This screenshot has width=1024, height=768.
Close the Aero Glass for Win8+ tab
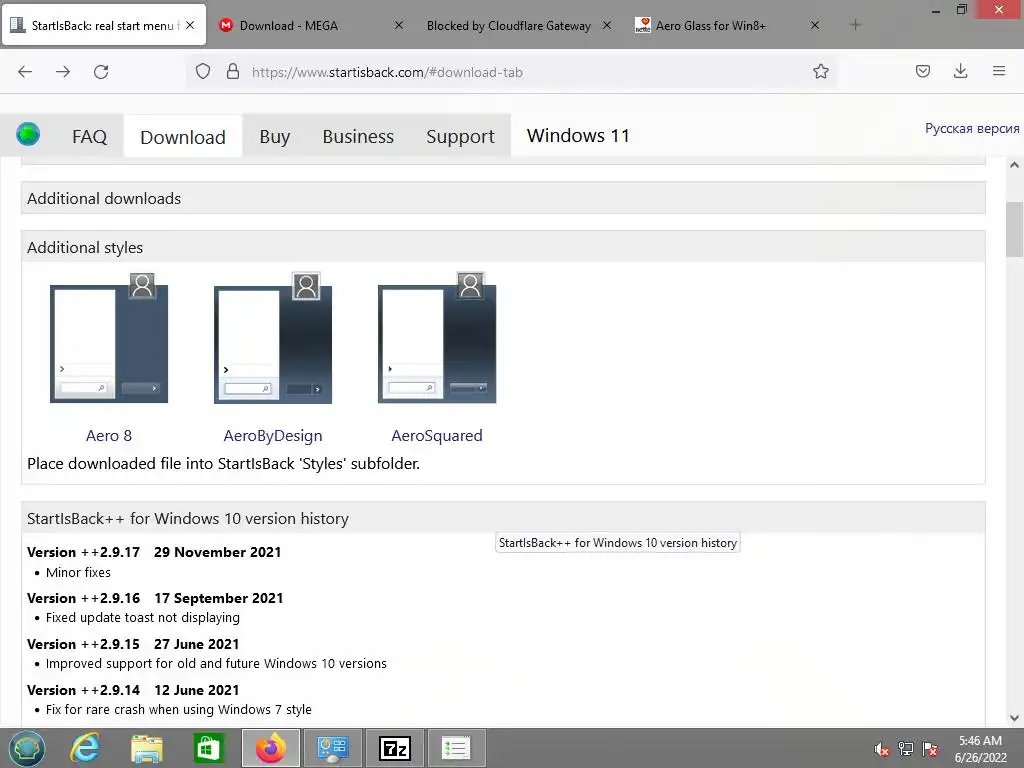click(x=815, y=25)
